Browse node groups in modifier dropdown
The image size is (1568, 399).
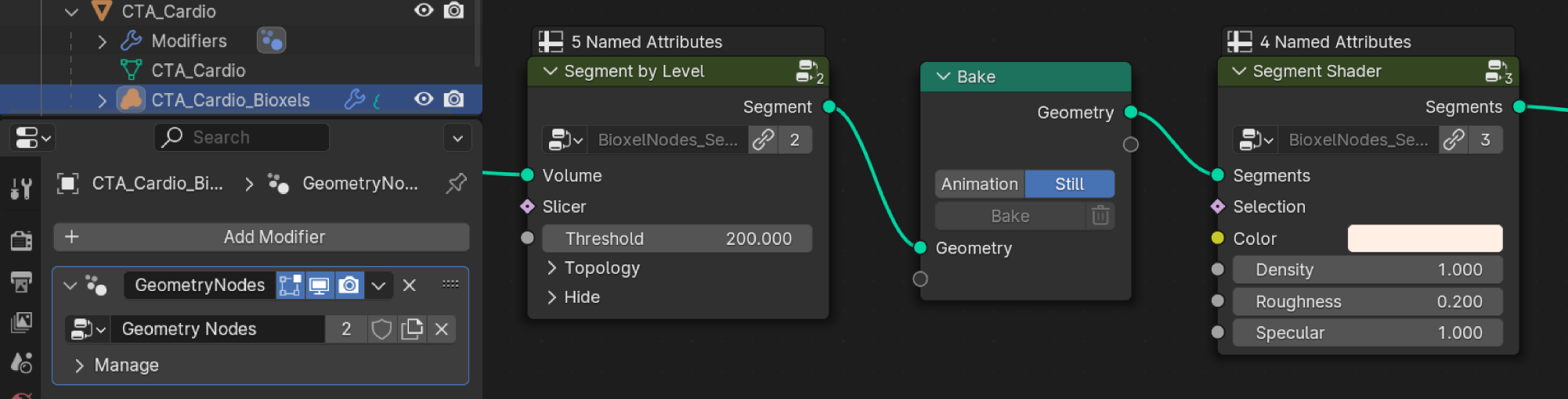[88, 329]
